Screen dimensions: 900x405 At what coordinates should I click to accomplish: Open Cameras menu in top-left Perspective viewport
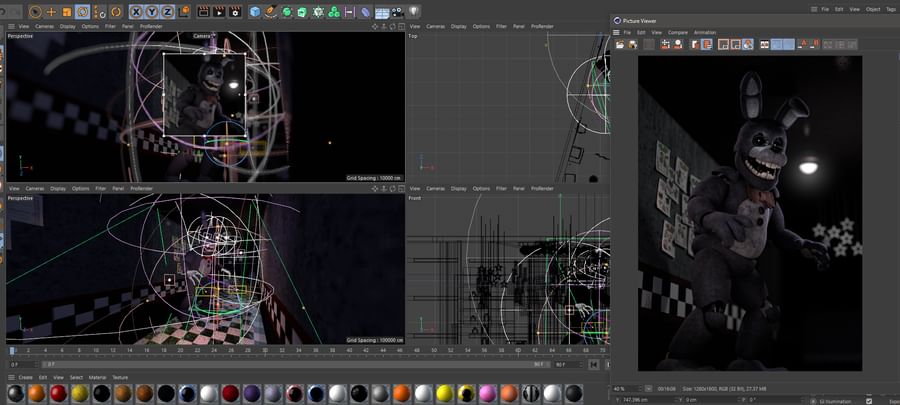45,26
